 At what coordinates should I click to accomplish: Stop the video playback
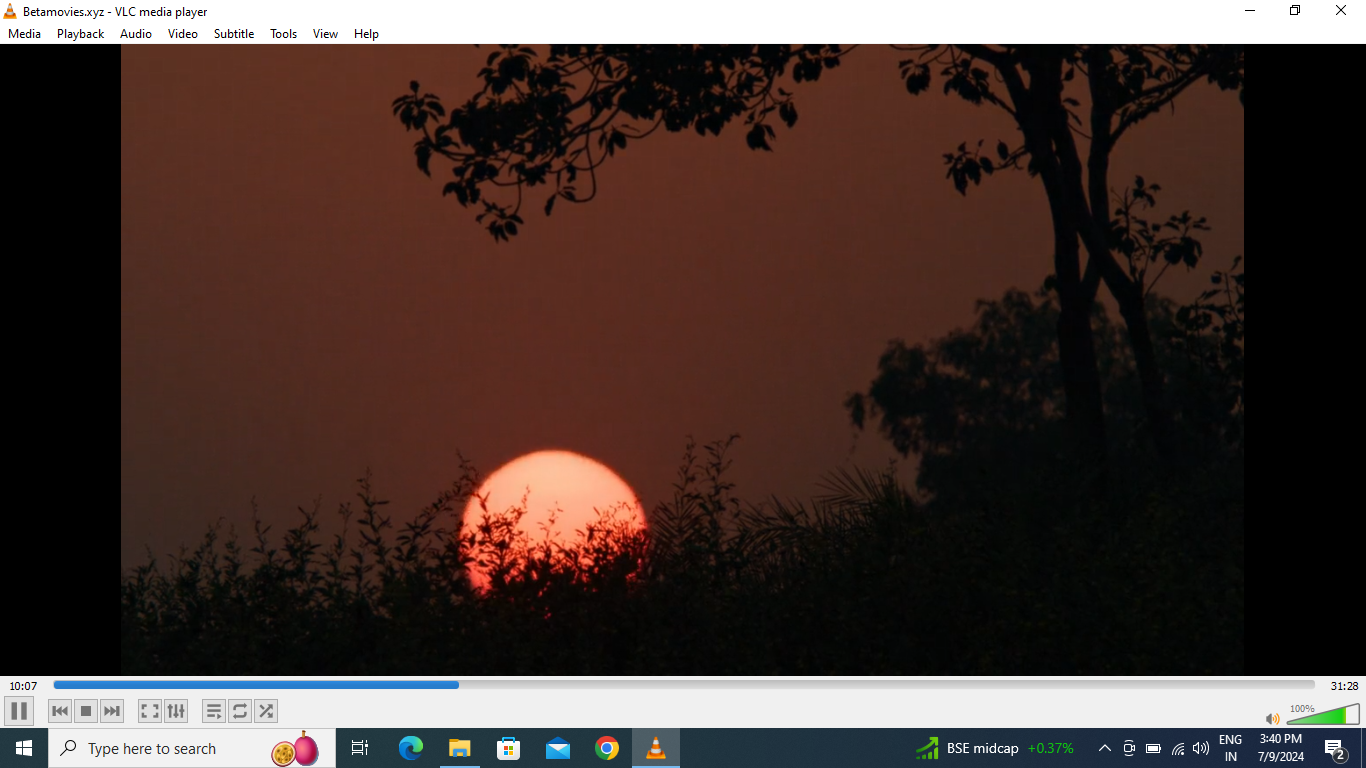coord(86,711)
